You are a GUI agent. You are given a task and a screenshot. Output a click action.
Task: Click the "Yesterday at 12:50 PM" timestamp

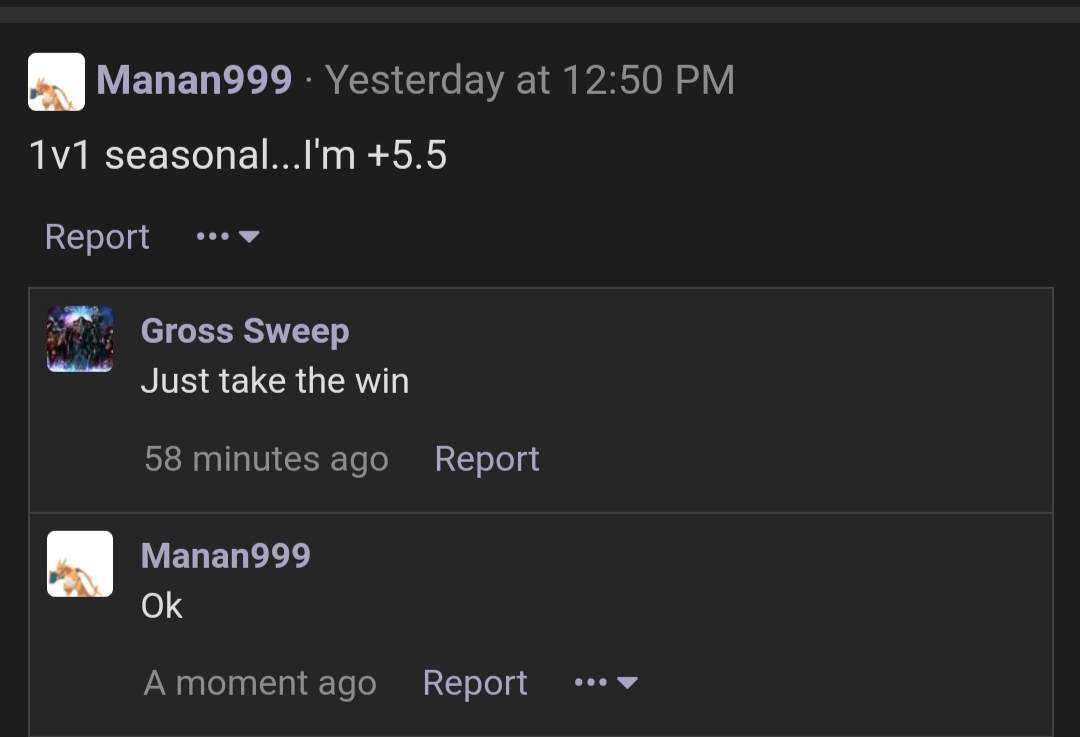(x=530, y=80)
